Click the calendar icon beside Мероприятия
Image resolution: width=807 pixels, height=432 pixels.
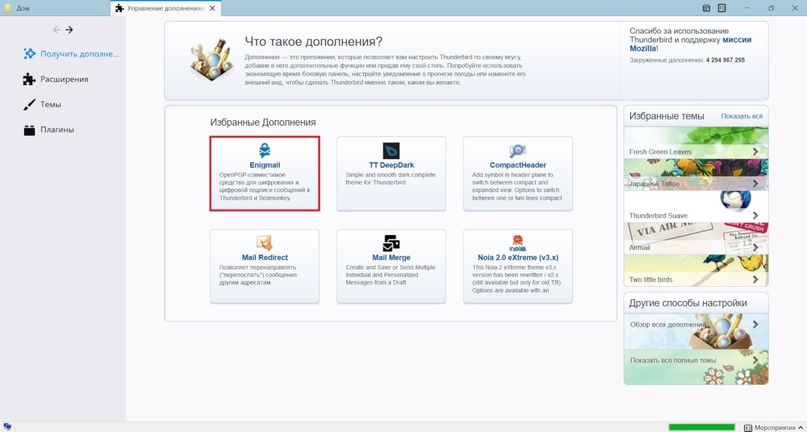(x=748, y=427)
